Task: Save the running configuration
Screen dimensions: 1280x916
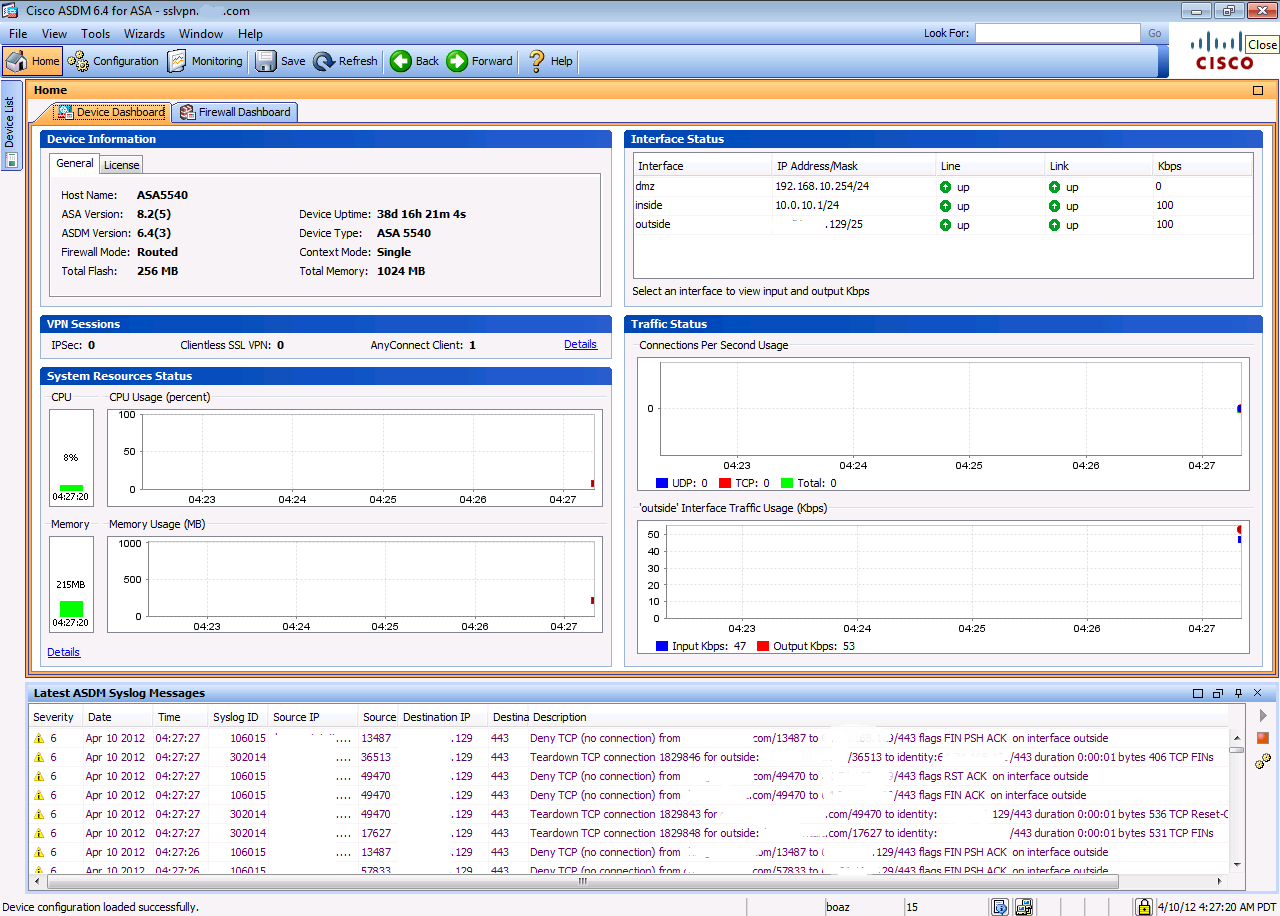Action: pyautogui.click(x=279, y=60)
